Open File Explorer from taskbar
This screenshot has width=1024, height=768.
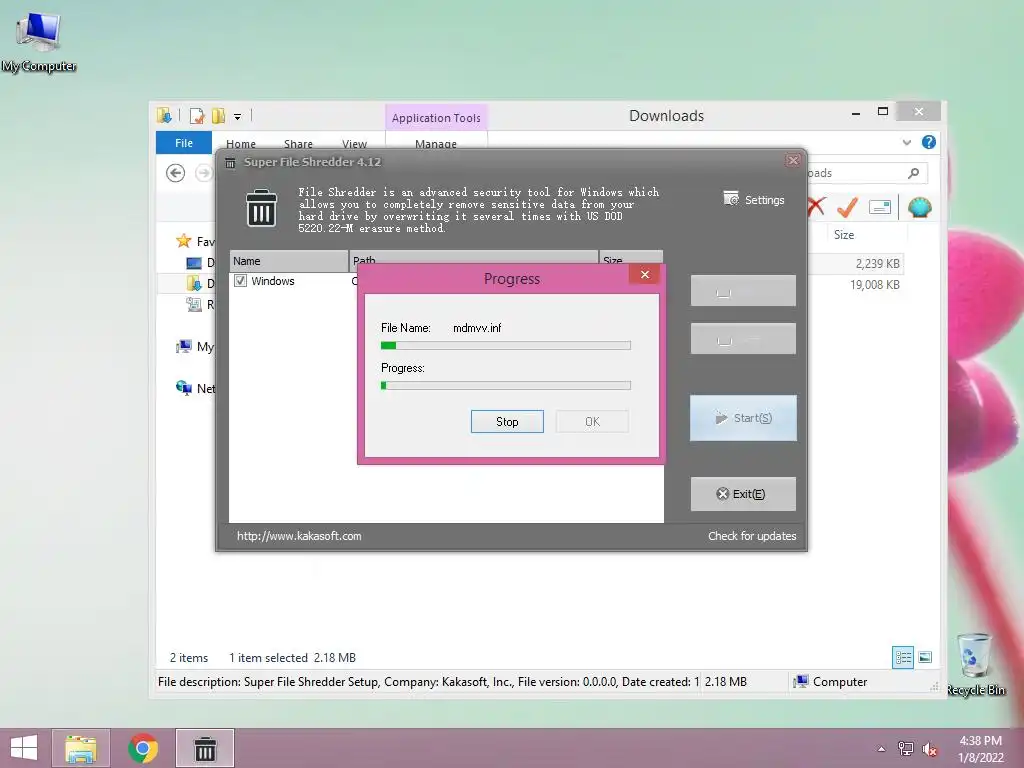coord(80,748)
